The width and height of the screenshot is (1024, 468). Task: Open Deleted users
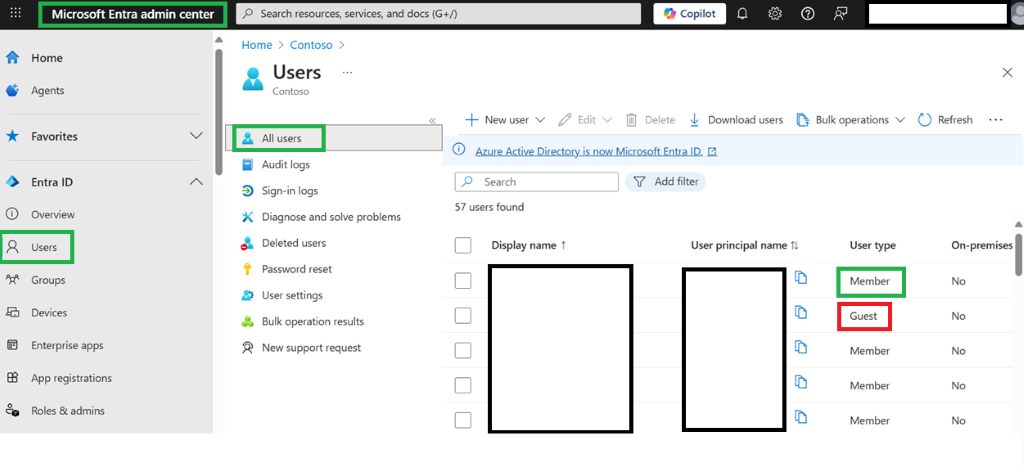(293, 243)
